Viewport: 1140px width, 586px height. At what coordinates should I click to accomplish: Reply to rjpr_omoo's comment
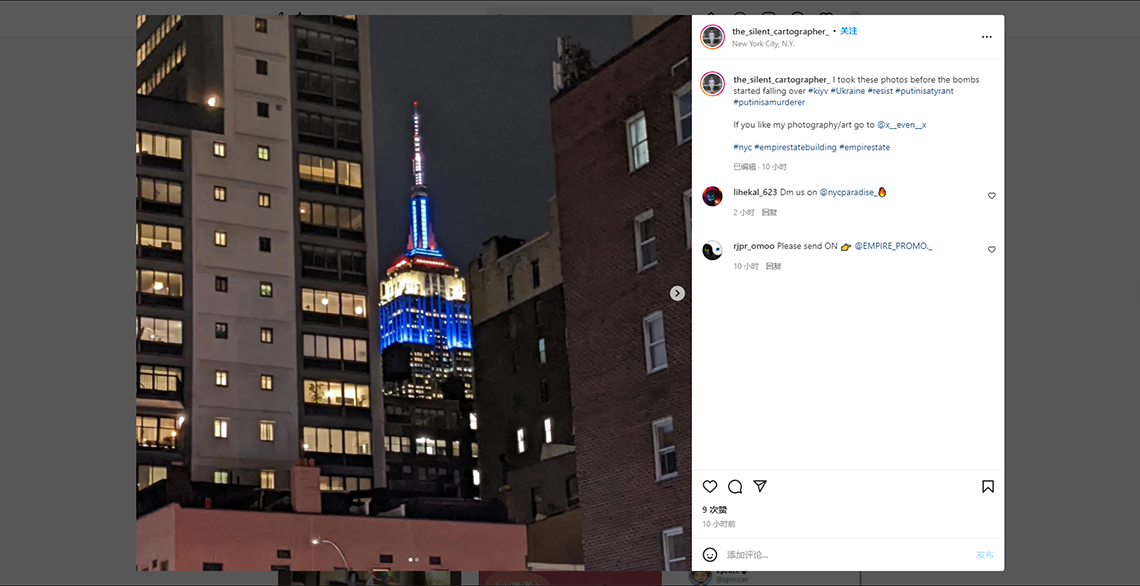click(774, 267)
